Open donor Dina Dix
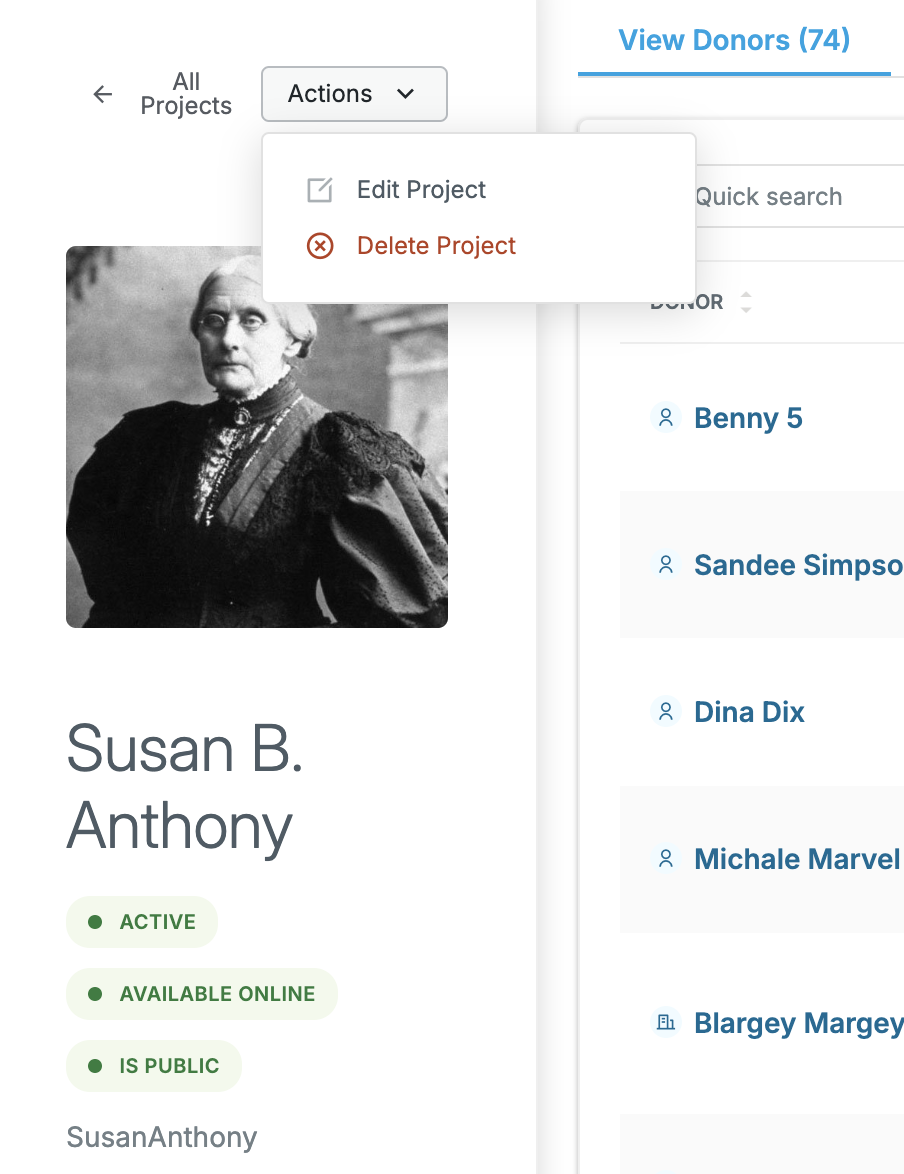 pos(749,711)
